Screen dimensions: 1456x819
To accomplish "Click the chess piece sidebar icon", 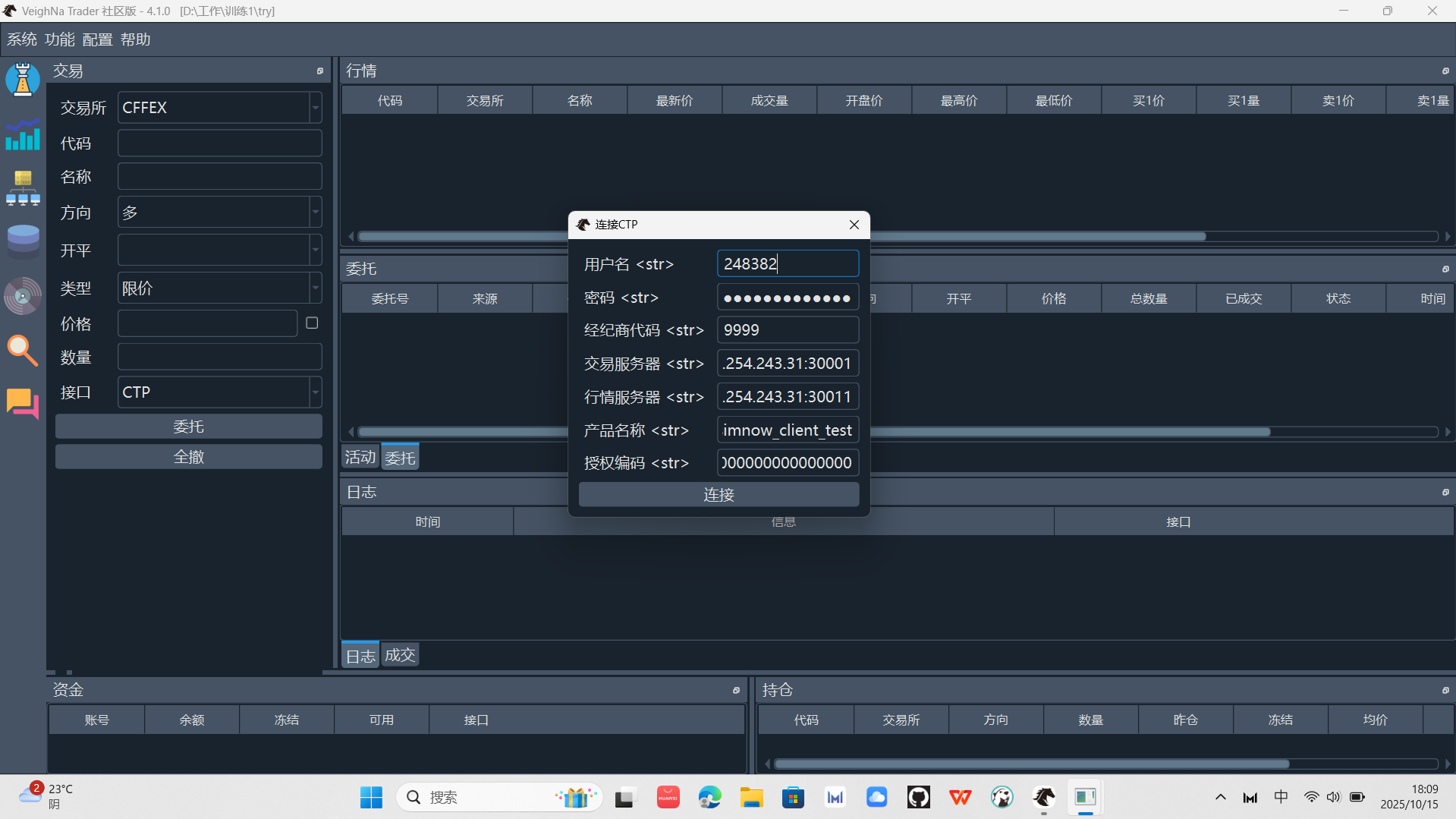I will click(23, 80).
